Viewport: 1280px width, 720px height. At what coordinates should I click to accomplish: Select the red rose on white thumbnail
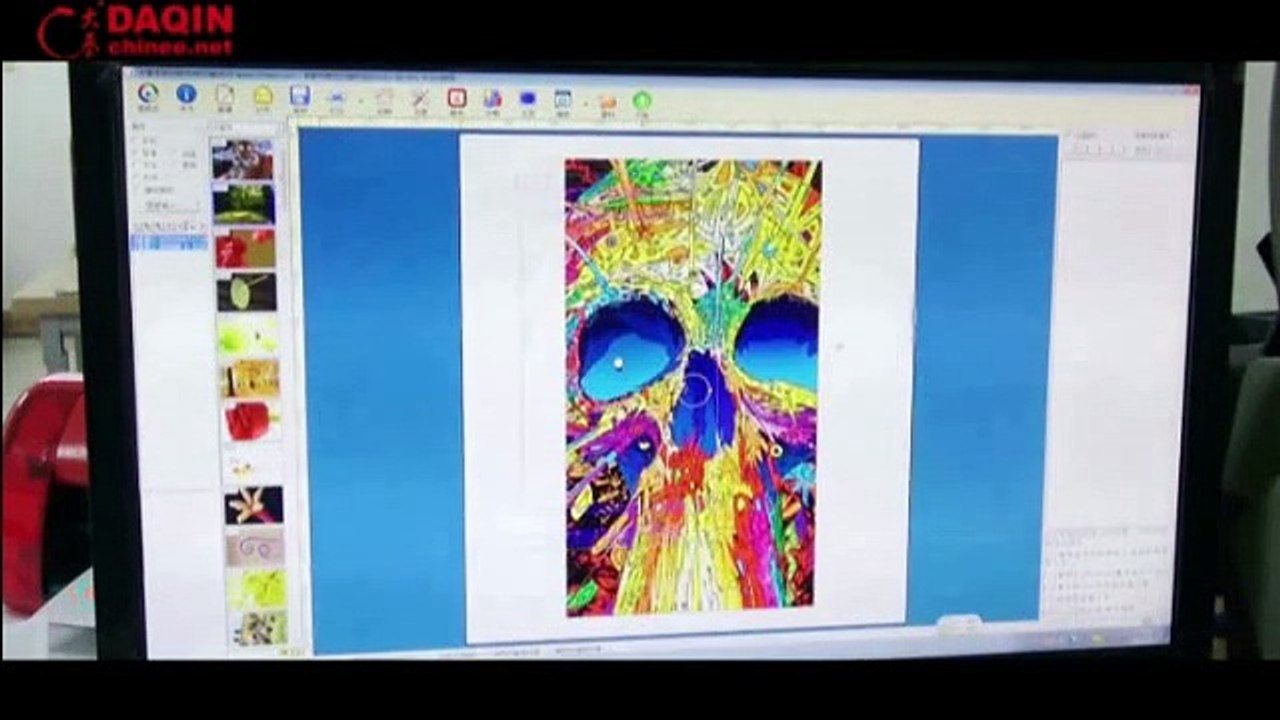tap(251, 422)
